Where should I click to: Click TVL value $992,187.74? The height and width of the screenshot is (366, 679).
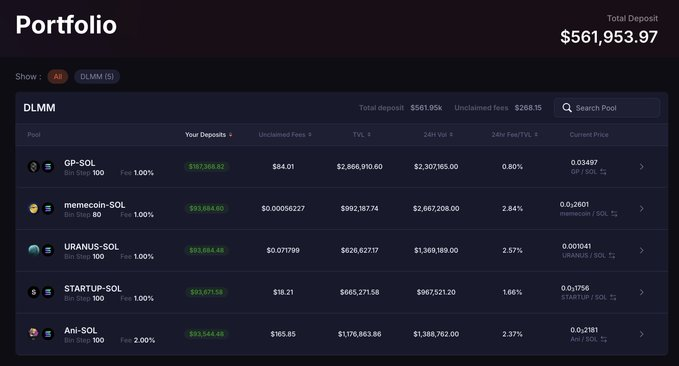coord(359,209)
